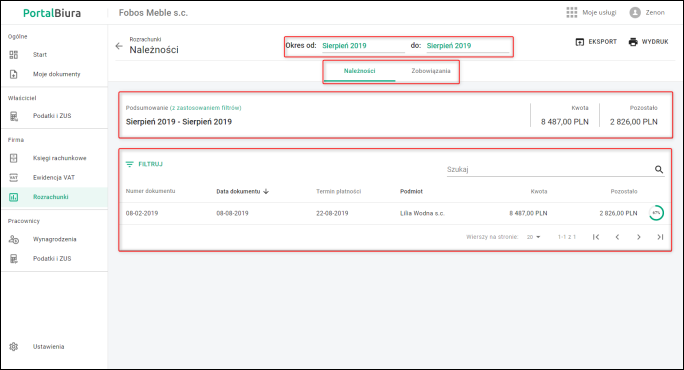Click Podatki i ZUS icon under Pracownicy

14,259
